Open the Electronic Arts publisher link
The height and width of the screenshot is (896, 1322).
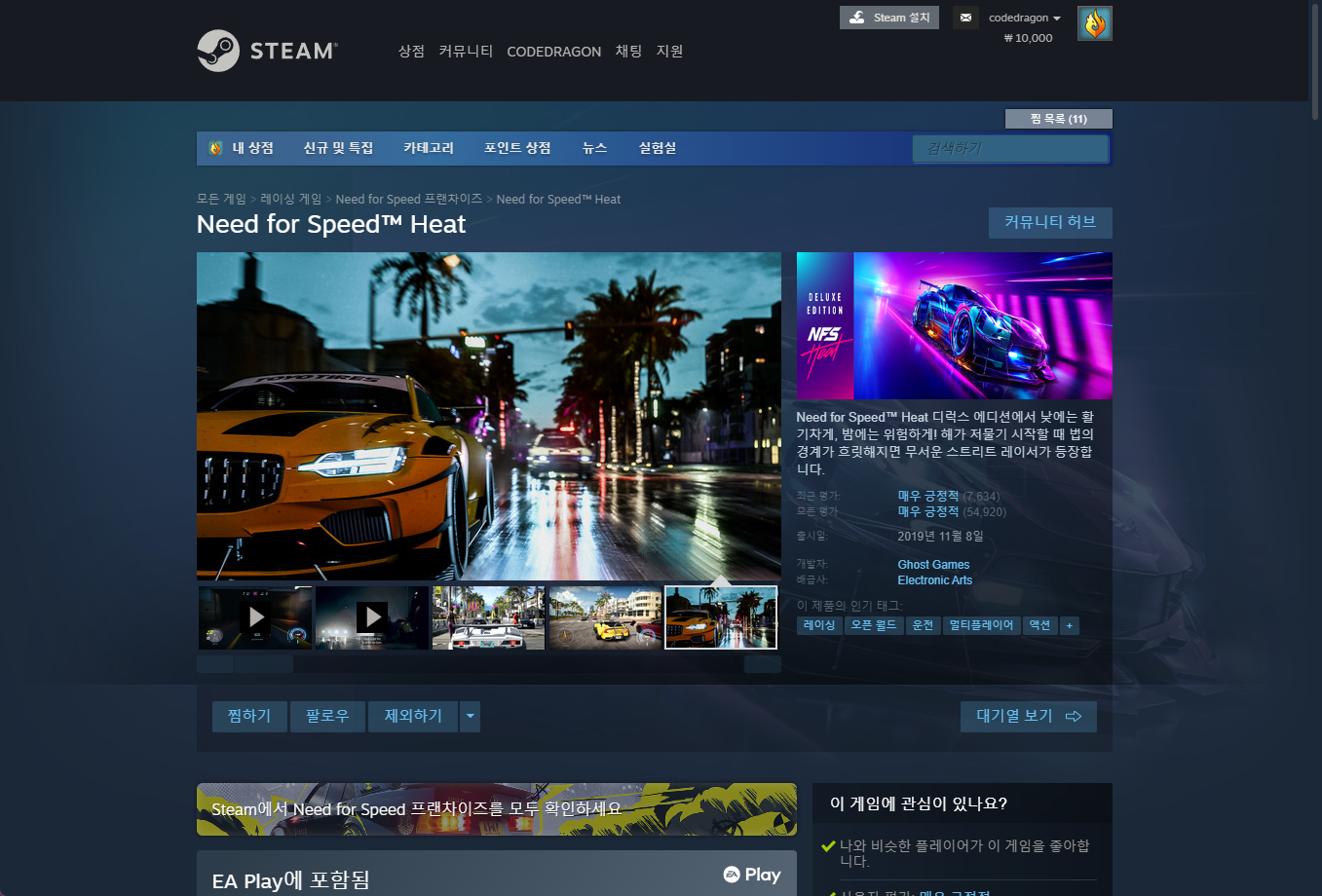935,580
